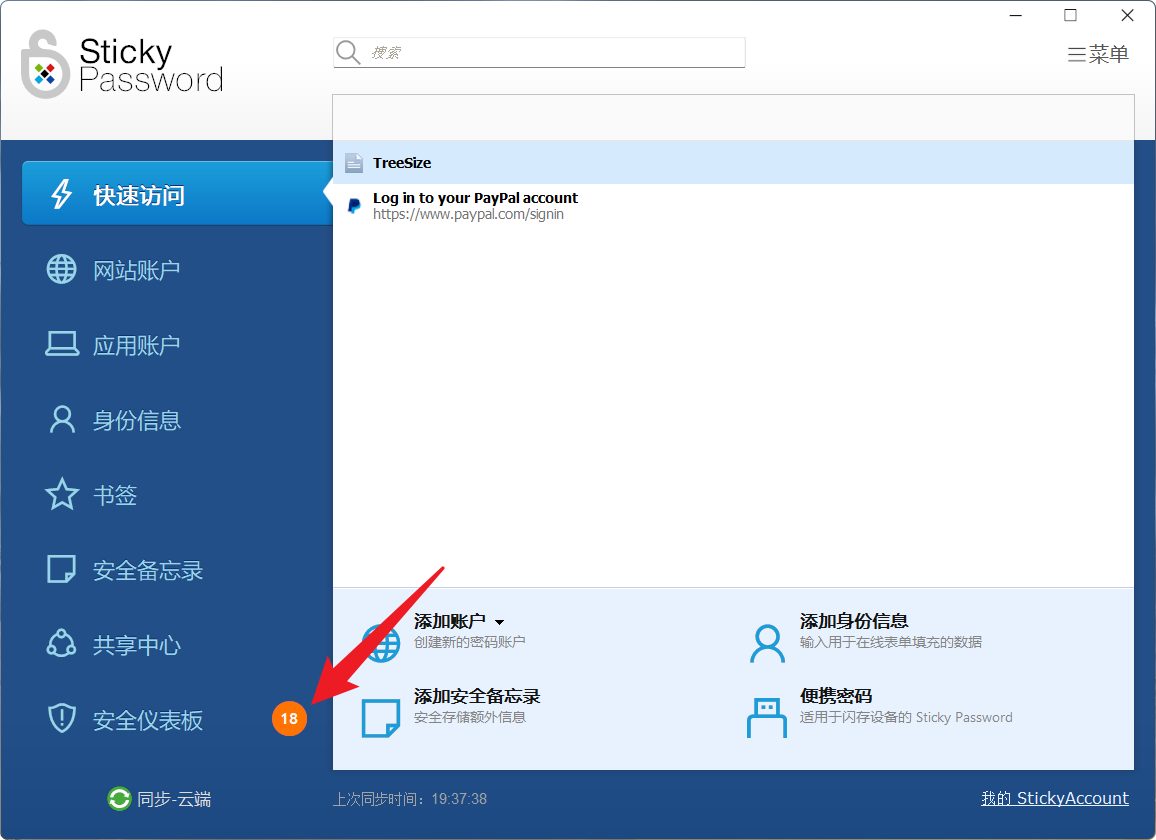
Task: Click the orange 18 notification badge
Action: tap(289, 718)
